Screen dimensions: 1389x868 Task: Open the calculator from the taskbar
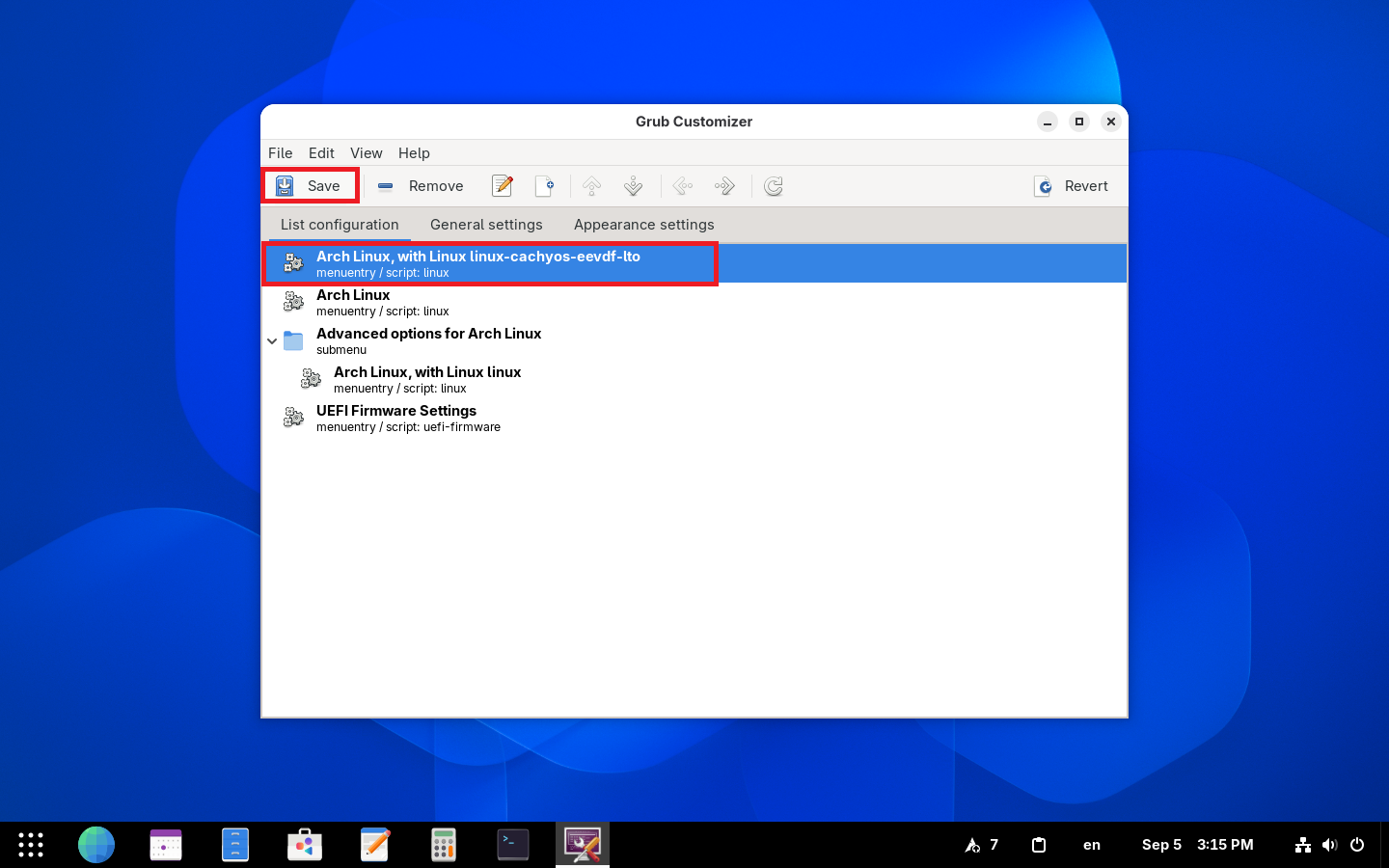tap(444, 845)
